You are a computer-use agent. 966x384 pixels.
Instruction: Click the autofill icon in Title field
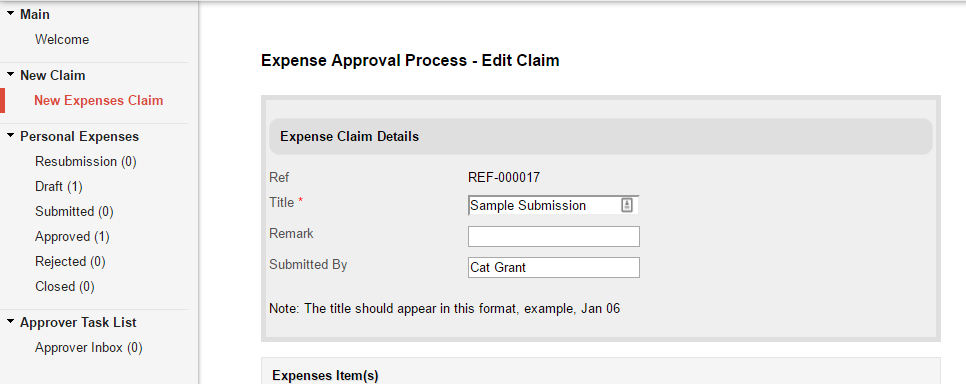[x=627, y=205]
